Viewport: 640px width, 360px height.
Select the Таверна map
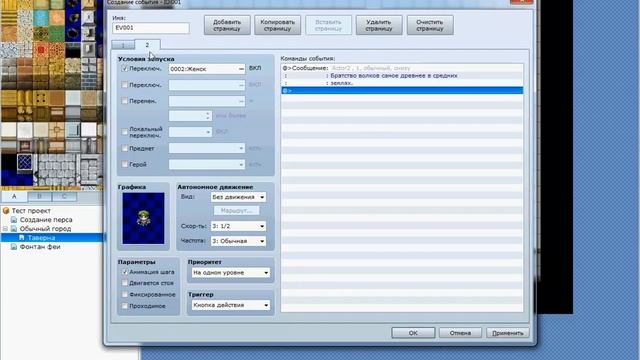41,238
